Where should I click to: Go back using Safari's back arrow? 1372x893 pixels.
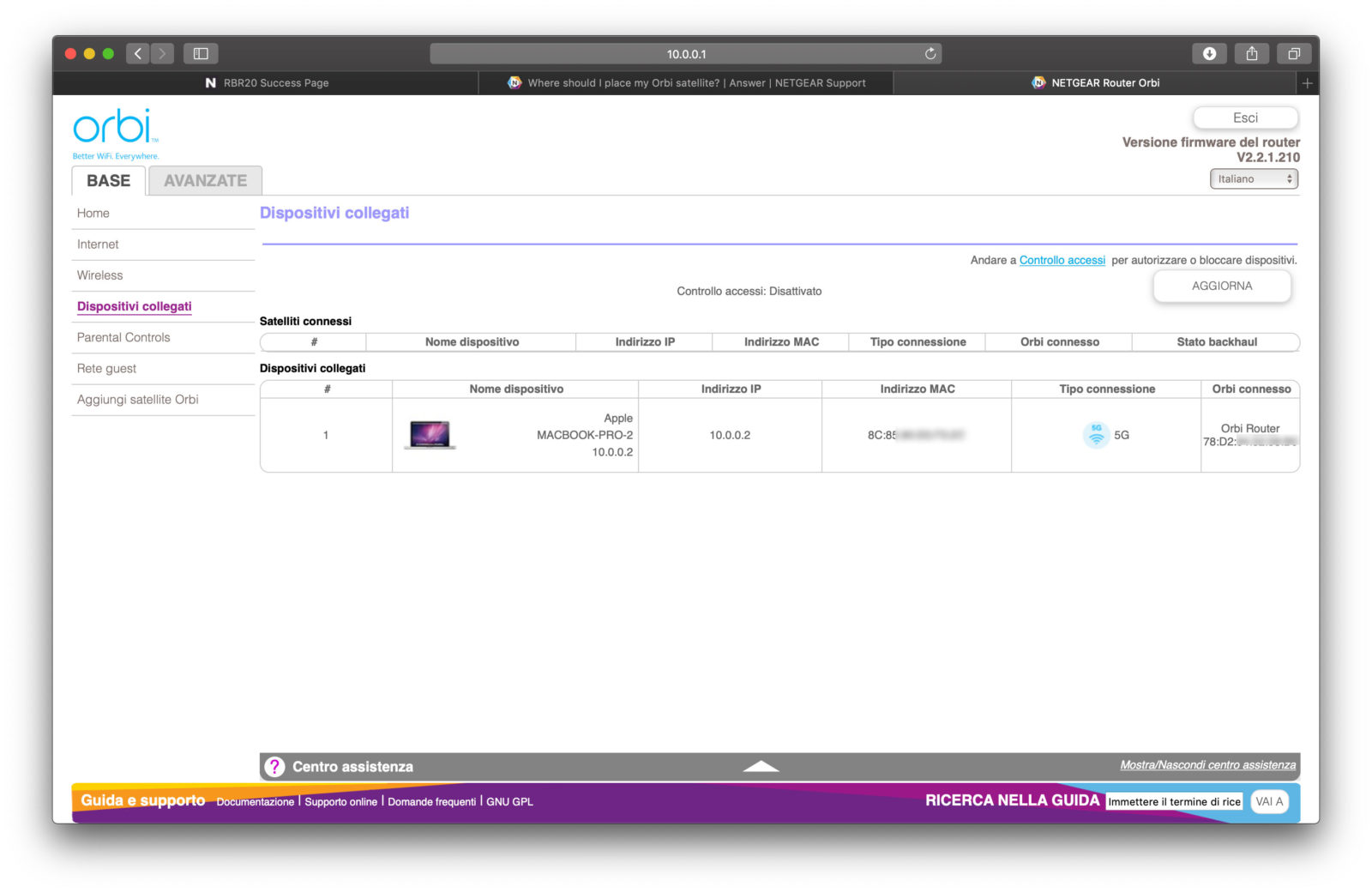click(138, 54)
